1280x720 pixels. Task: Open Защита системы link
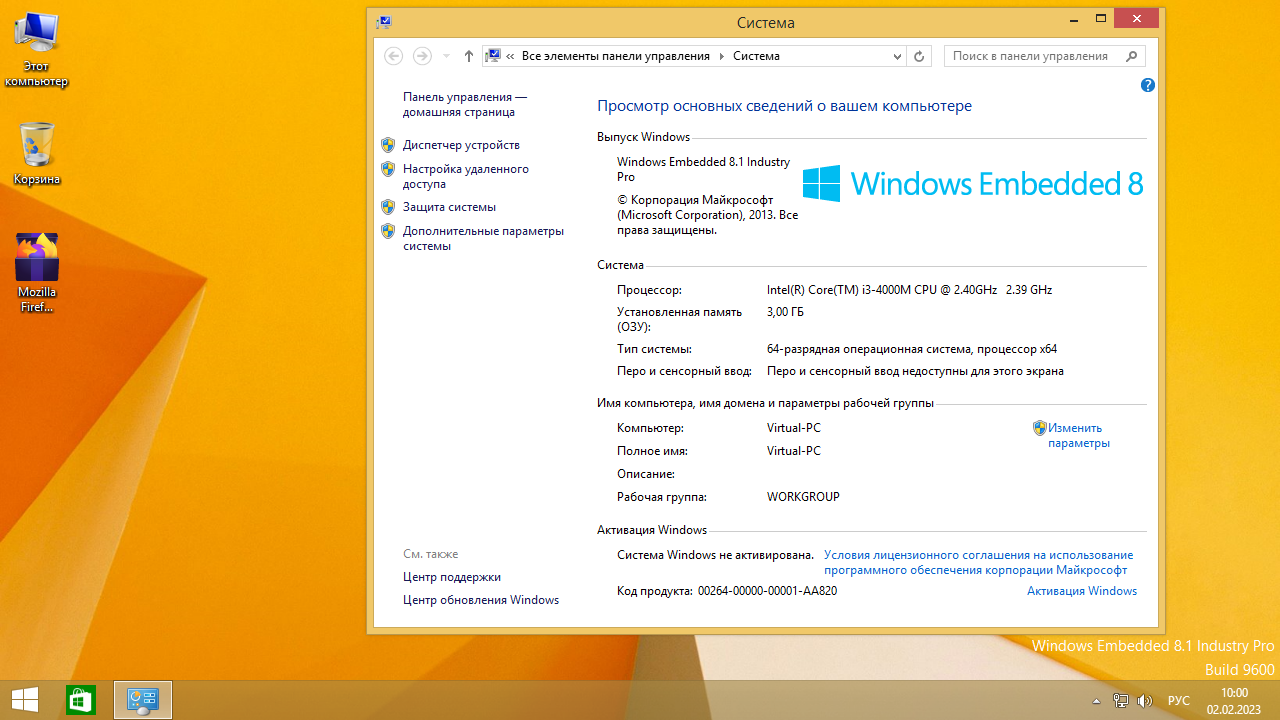click(x=449, y=207)
